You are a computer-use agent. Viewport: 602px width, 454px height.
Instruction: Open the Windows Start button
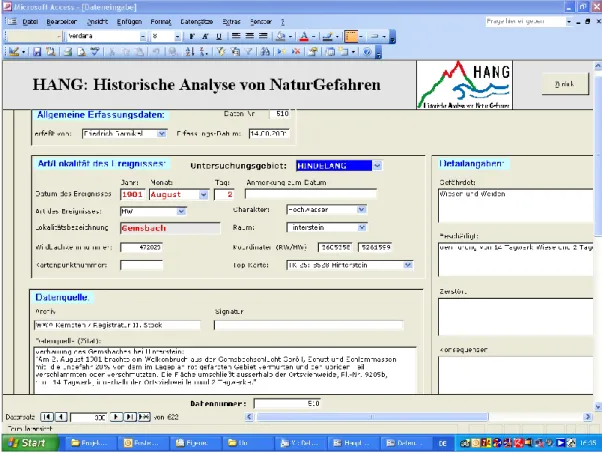click(30, 443)
